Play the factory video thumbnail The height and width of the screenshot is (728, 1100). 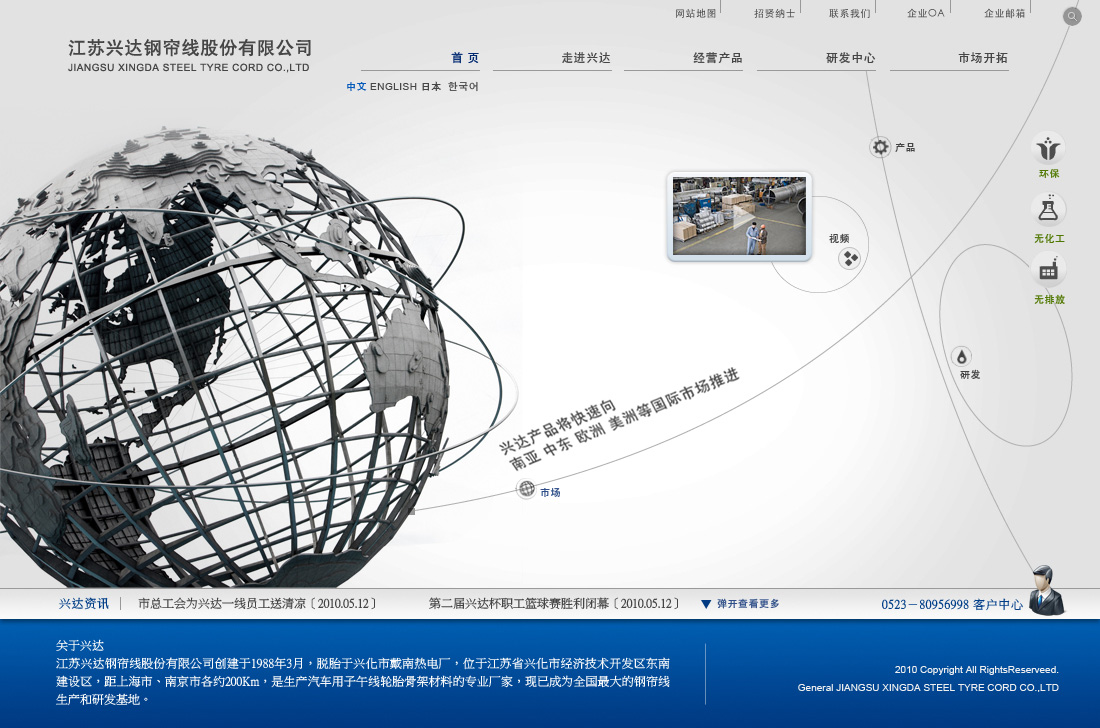[739, 216]
